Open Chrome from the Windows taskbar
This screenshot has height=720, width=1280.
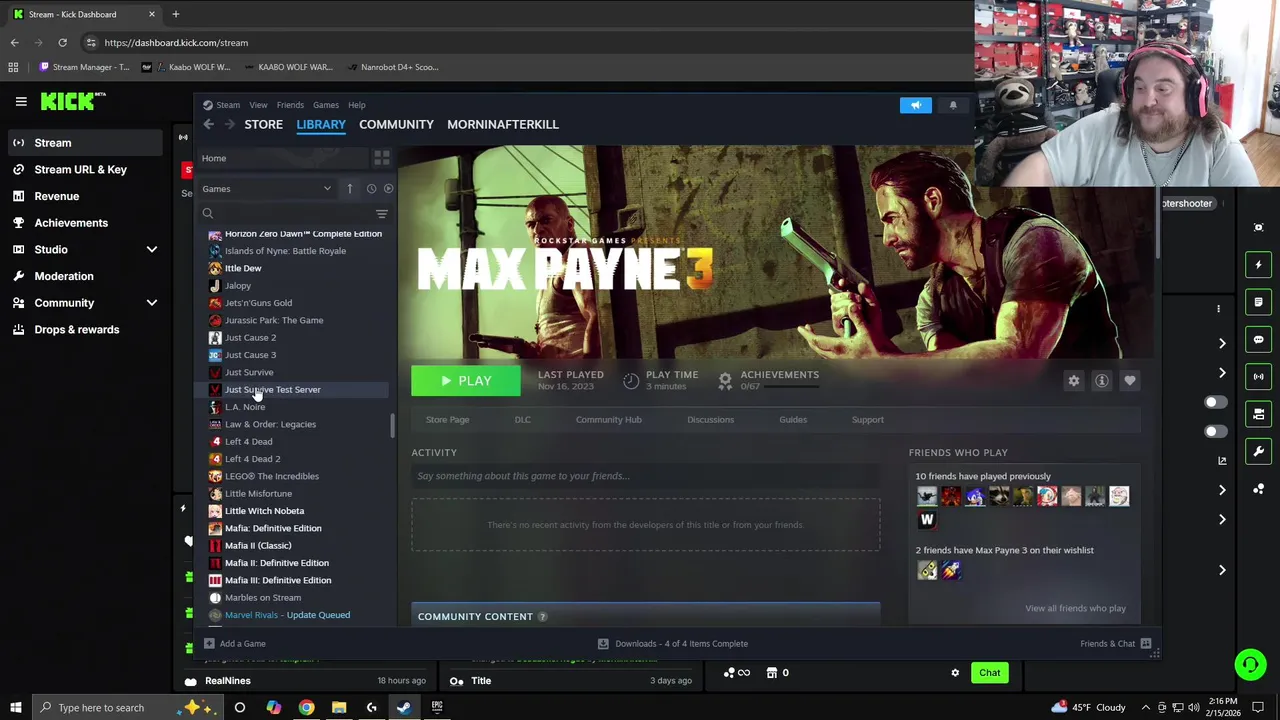point(306,708)
